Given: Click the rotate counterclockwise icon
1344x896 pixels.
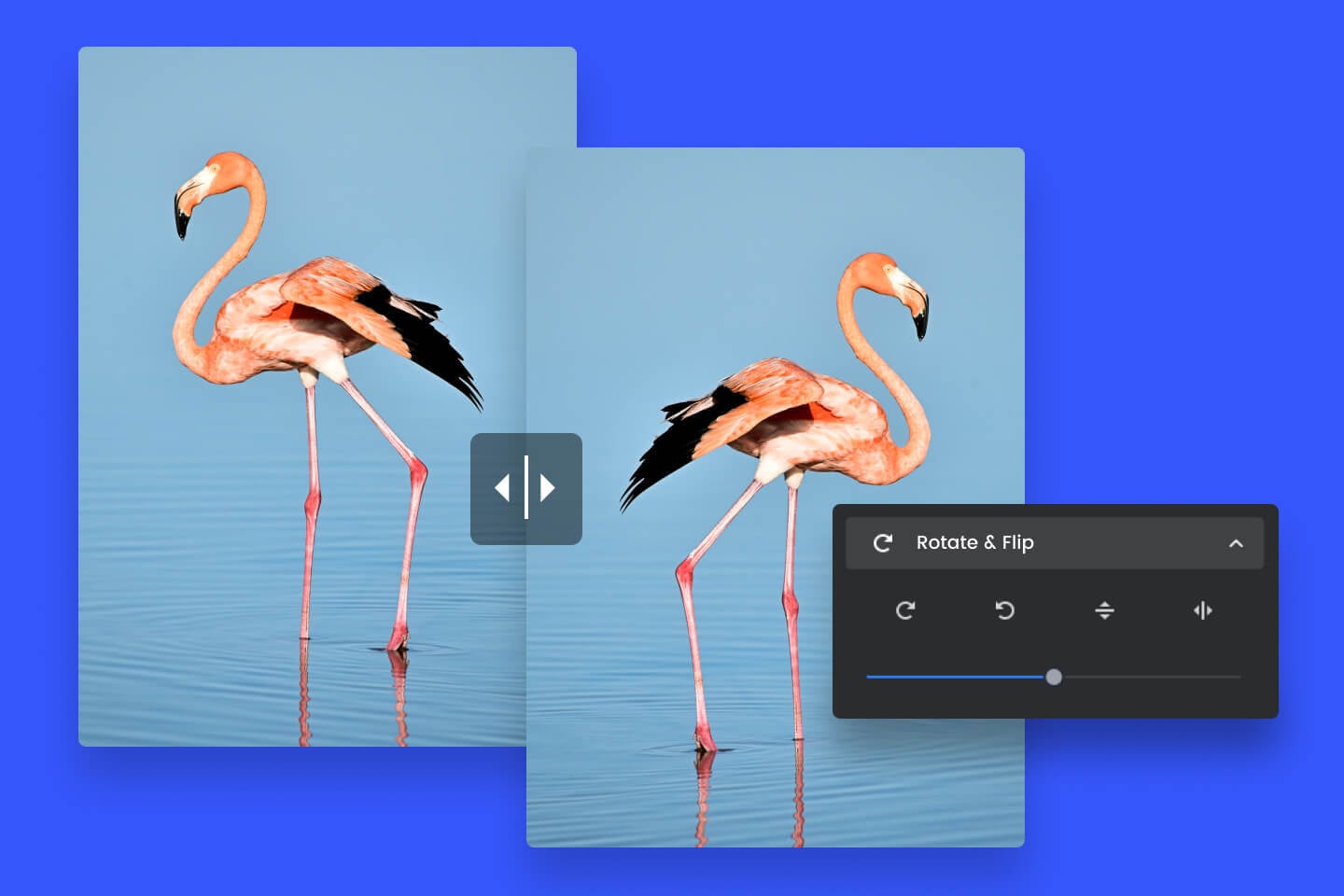Looking at the screenshot, I should pyautogui.click(x=1004, y=610).
